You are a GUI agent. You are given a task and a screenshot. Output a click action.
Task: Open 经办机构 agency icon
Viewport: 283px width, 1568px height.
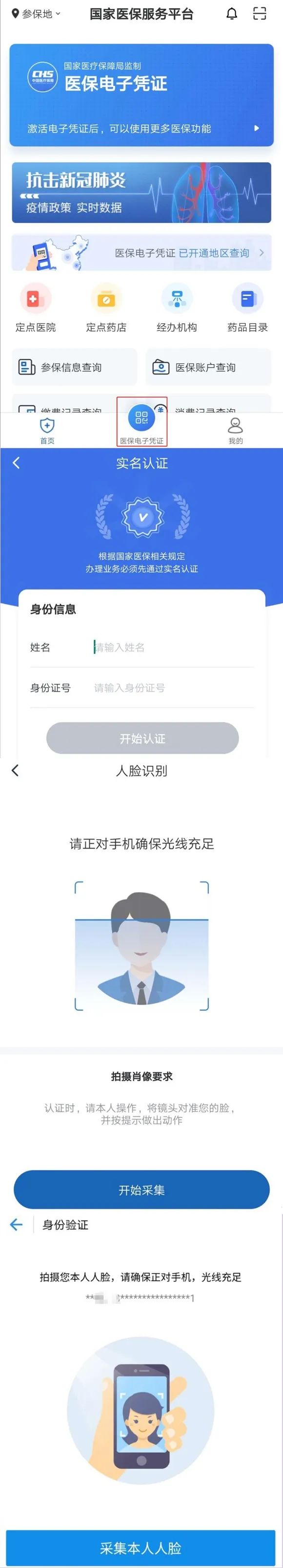[177, 298]
